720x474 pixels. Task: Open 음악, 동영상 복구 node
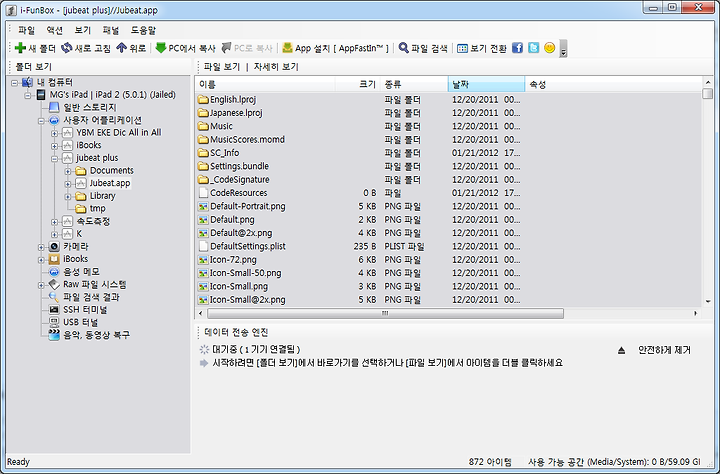click(x=96, y=335)
